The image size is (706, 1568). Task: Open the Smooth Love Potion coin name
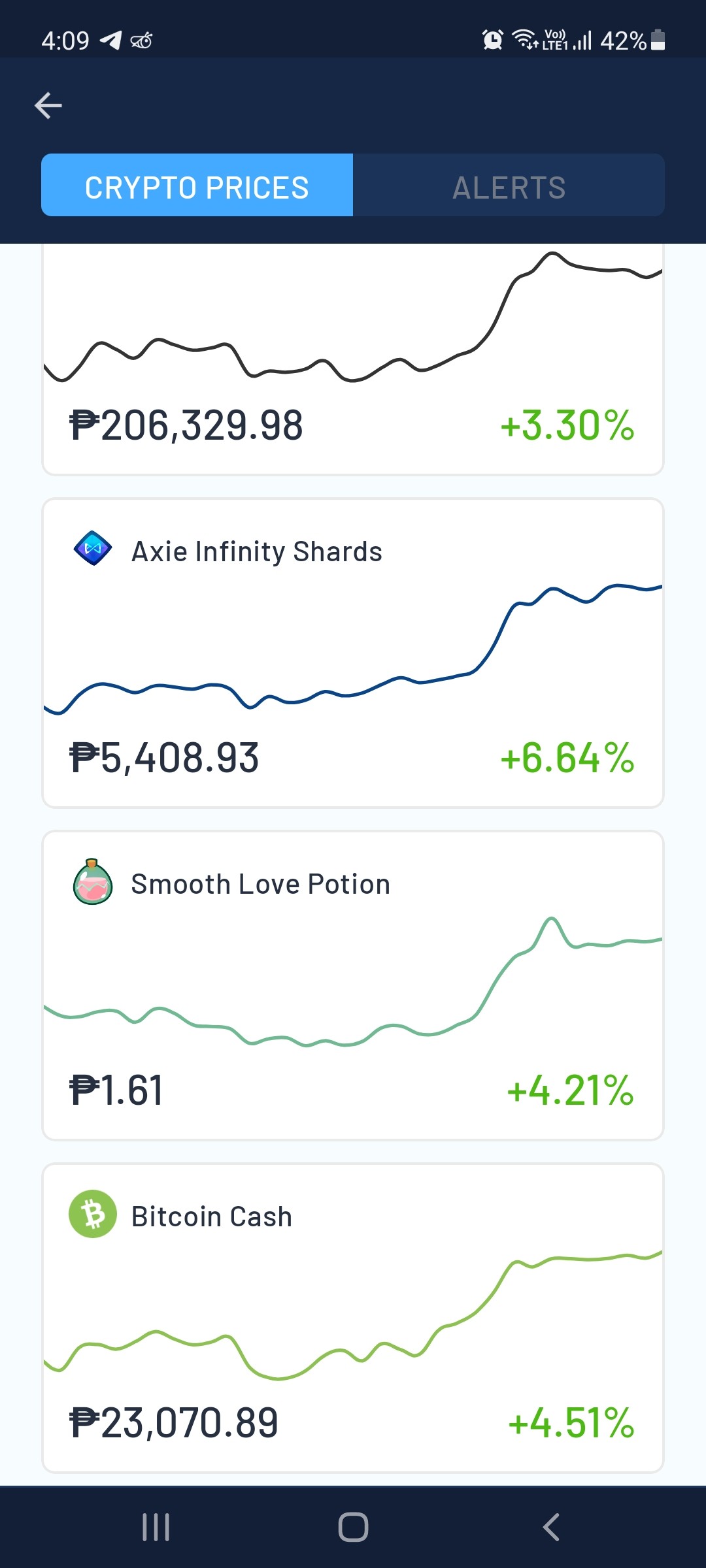(261, 884)
